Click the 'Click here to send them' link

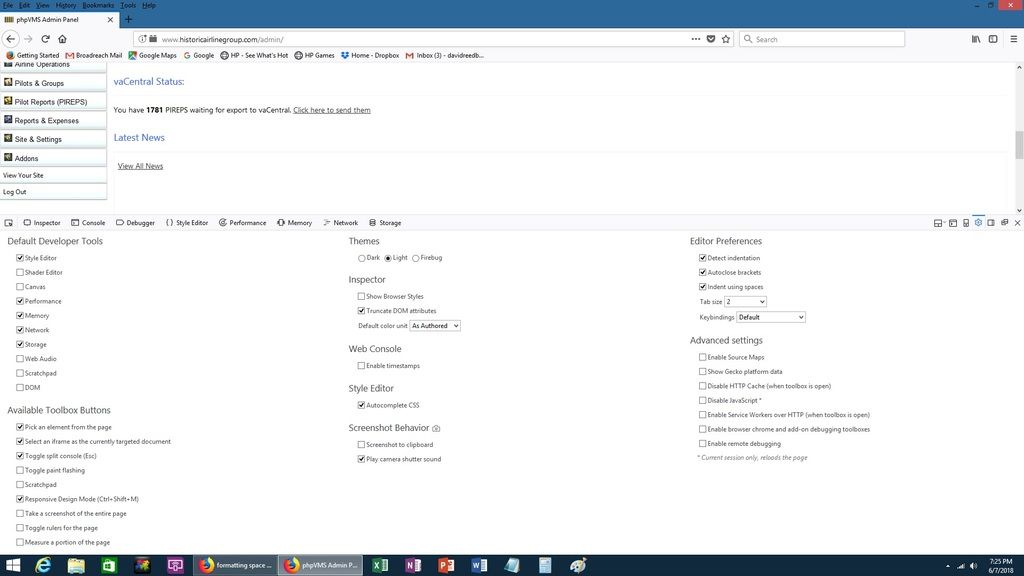click(331, 110)
